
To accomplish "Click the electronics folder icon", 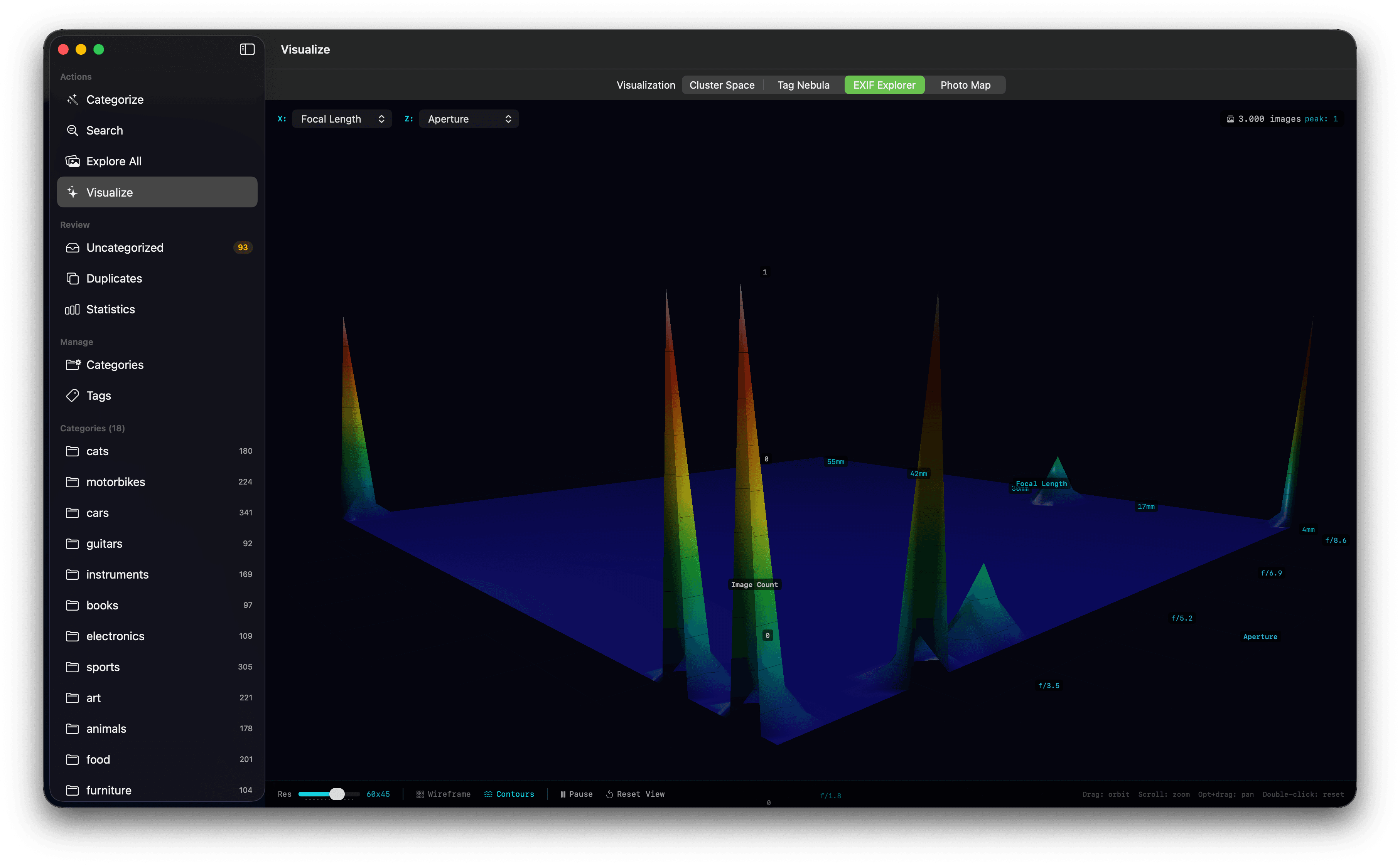I will pyautogui.click(x=72, y=636).
